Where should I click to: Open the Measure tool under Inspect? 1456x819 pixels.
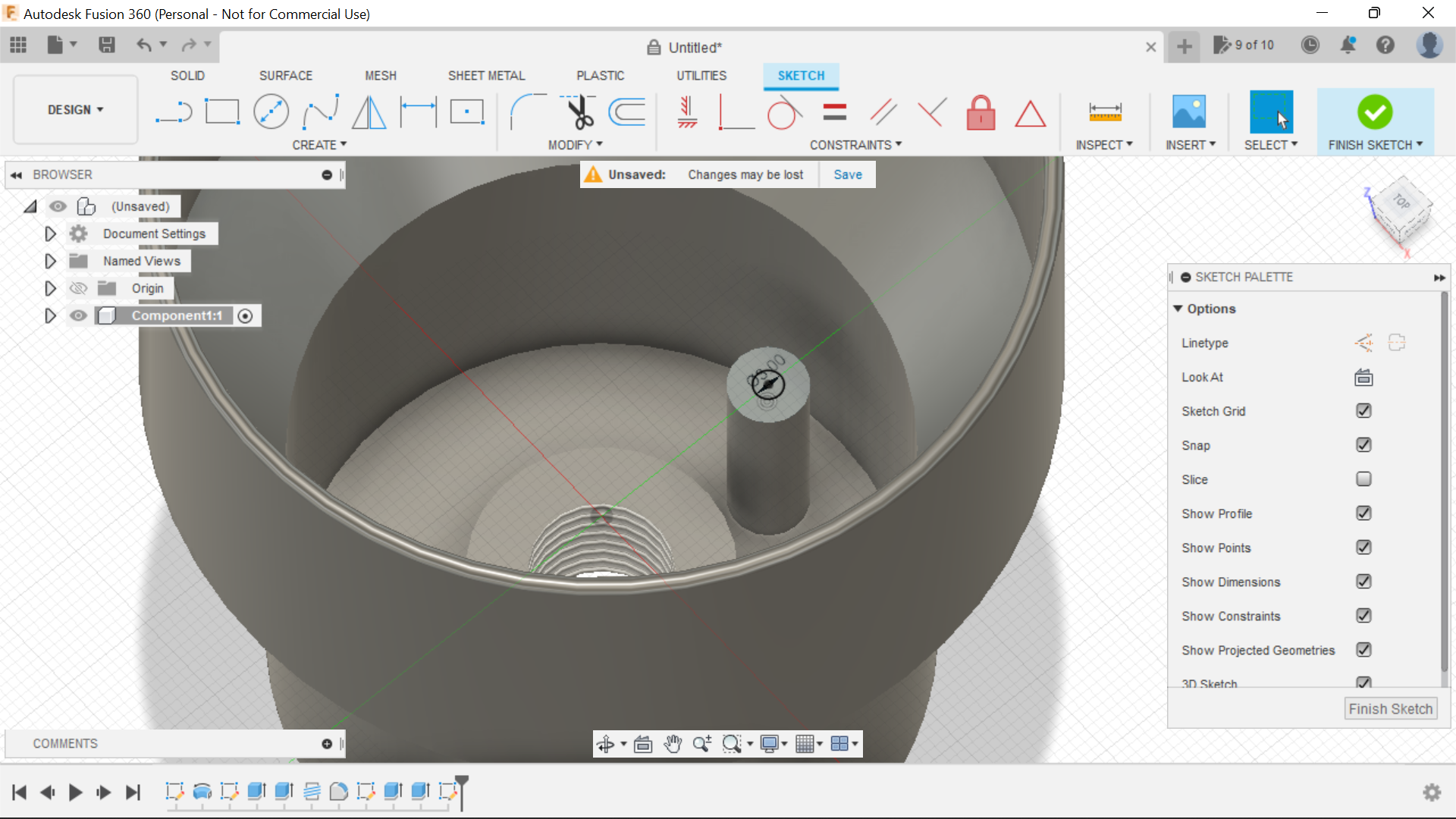click(x=1105, y=111)
